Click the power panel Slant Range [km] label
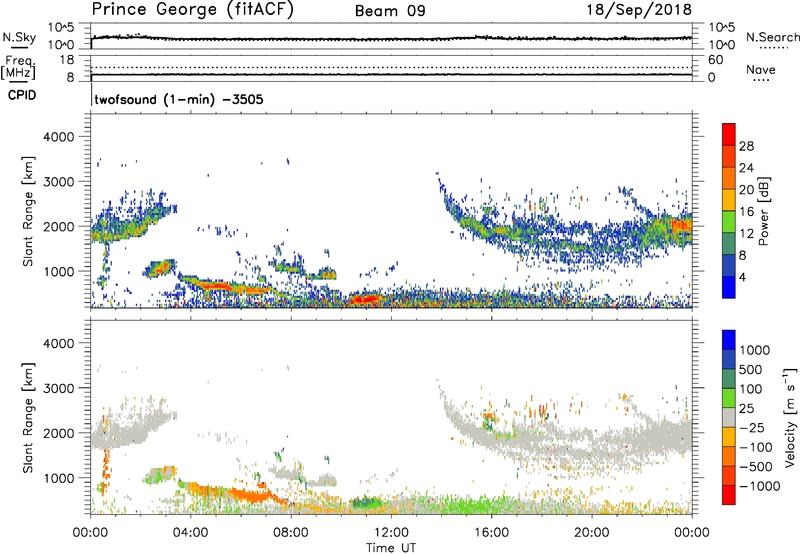 coord(28,211)
